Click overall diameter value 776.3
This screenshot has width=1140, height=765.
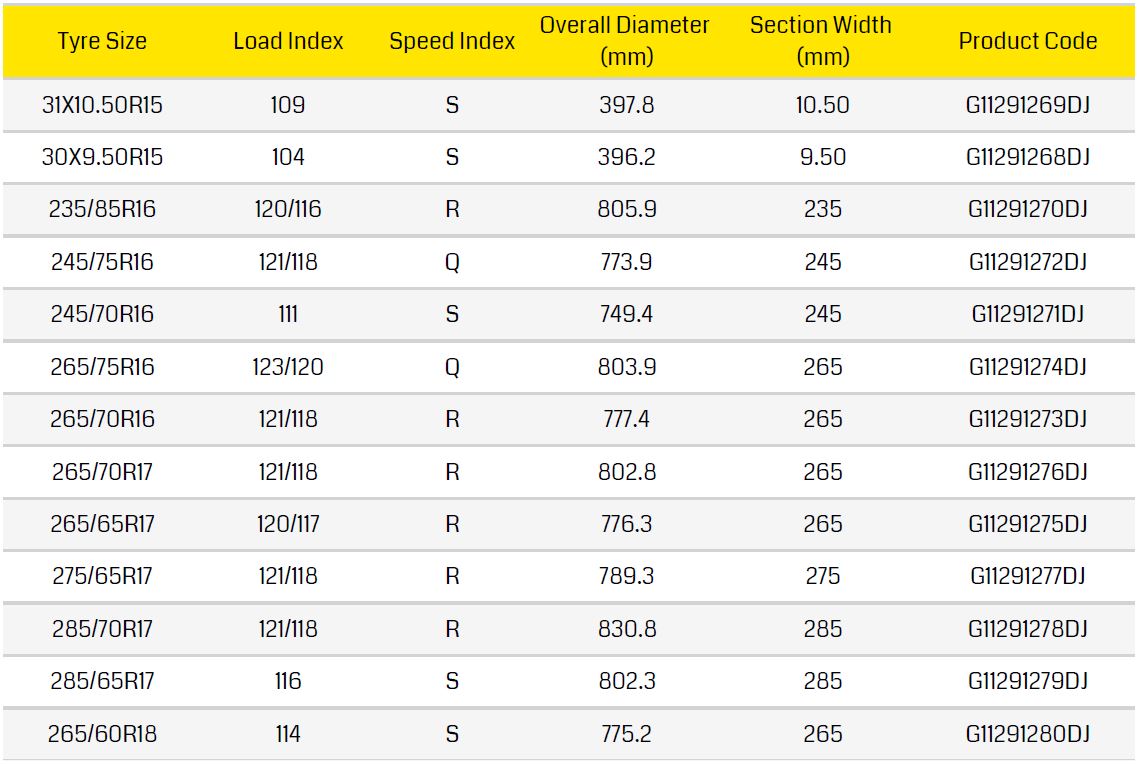coord(626,524)
